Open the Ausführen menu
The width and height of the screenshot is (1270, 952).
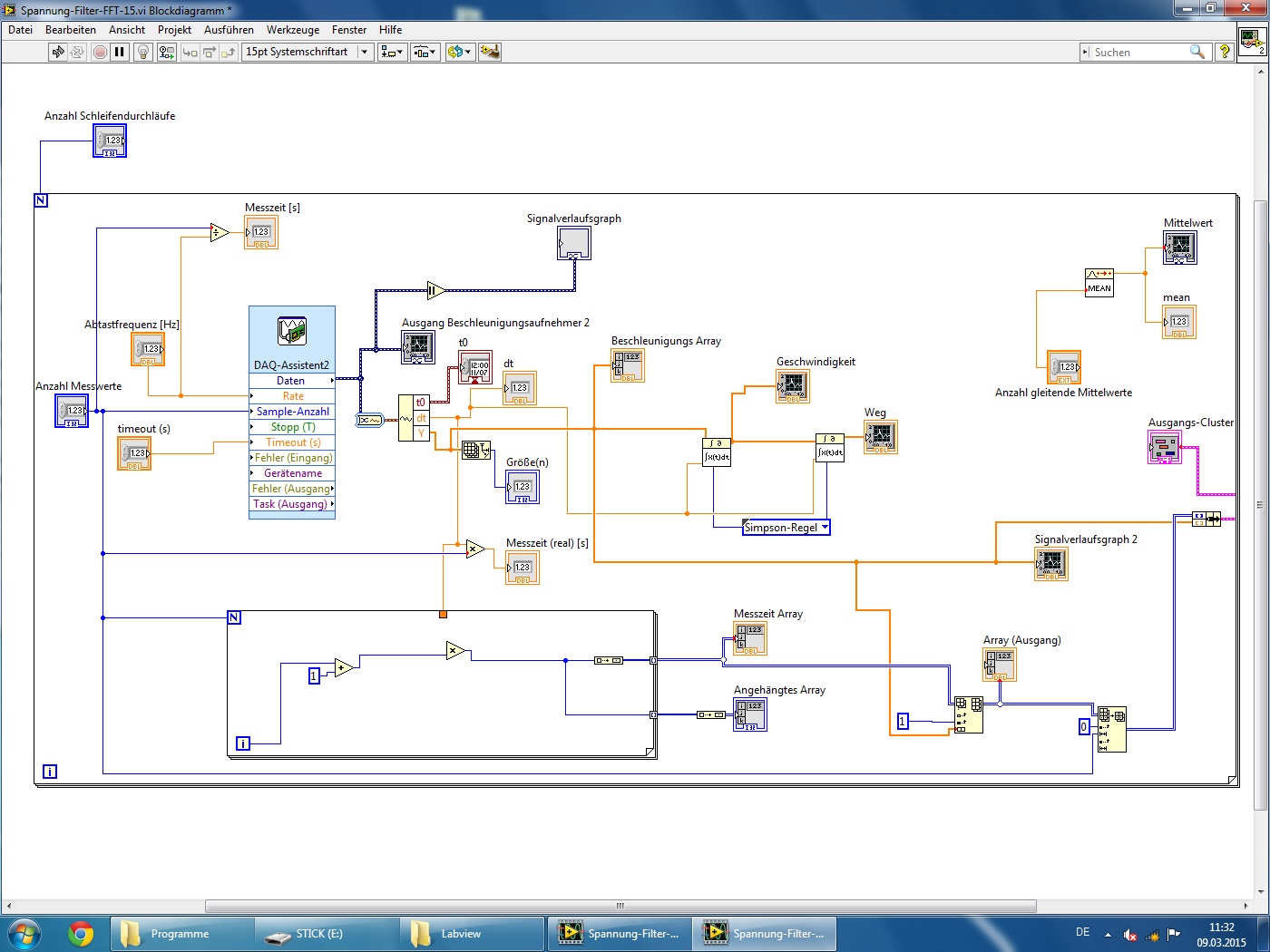click(229, 30)
